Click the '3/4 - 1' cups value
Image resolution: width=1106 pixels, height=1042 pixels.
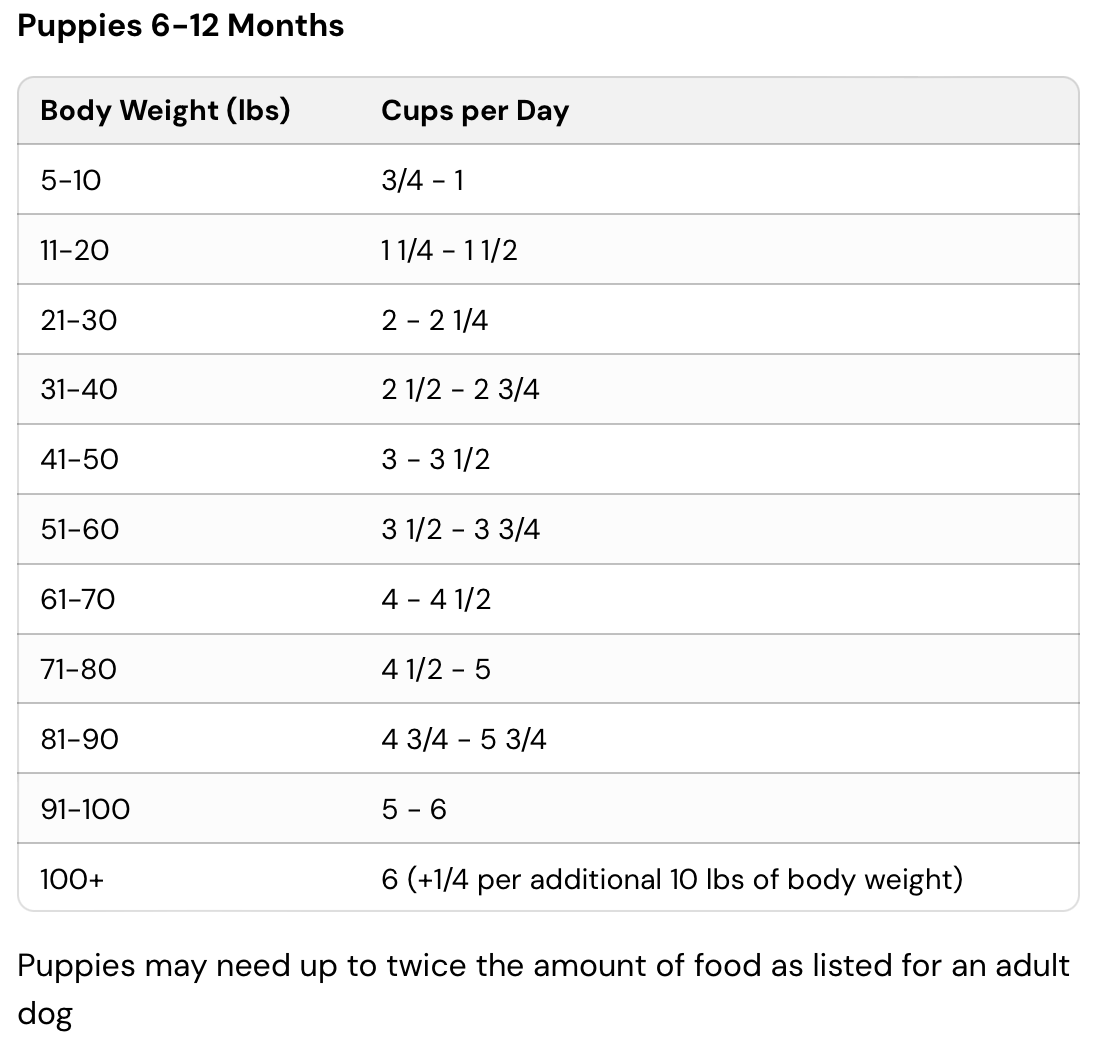point(422,180)
